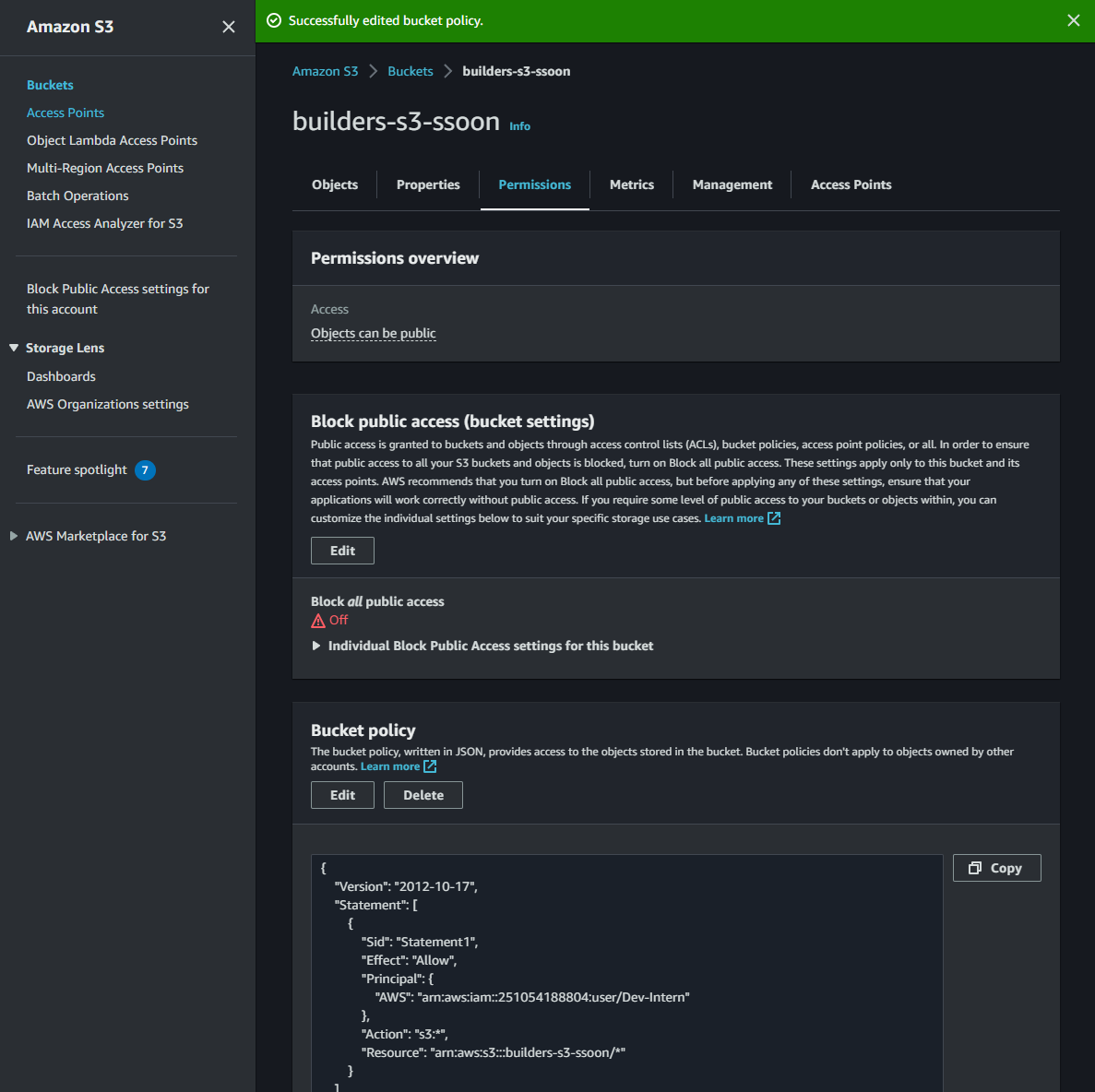Click the Resource ARN line in policy
Image resolution: width=1095 pixels, height=1092 pixels.
[x=493, y=1053]
